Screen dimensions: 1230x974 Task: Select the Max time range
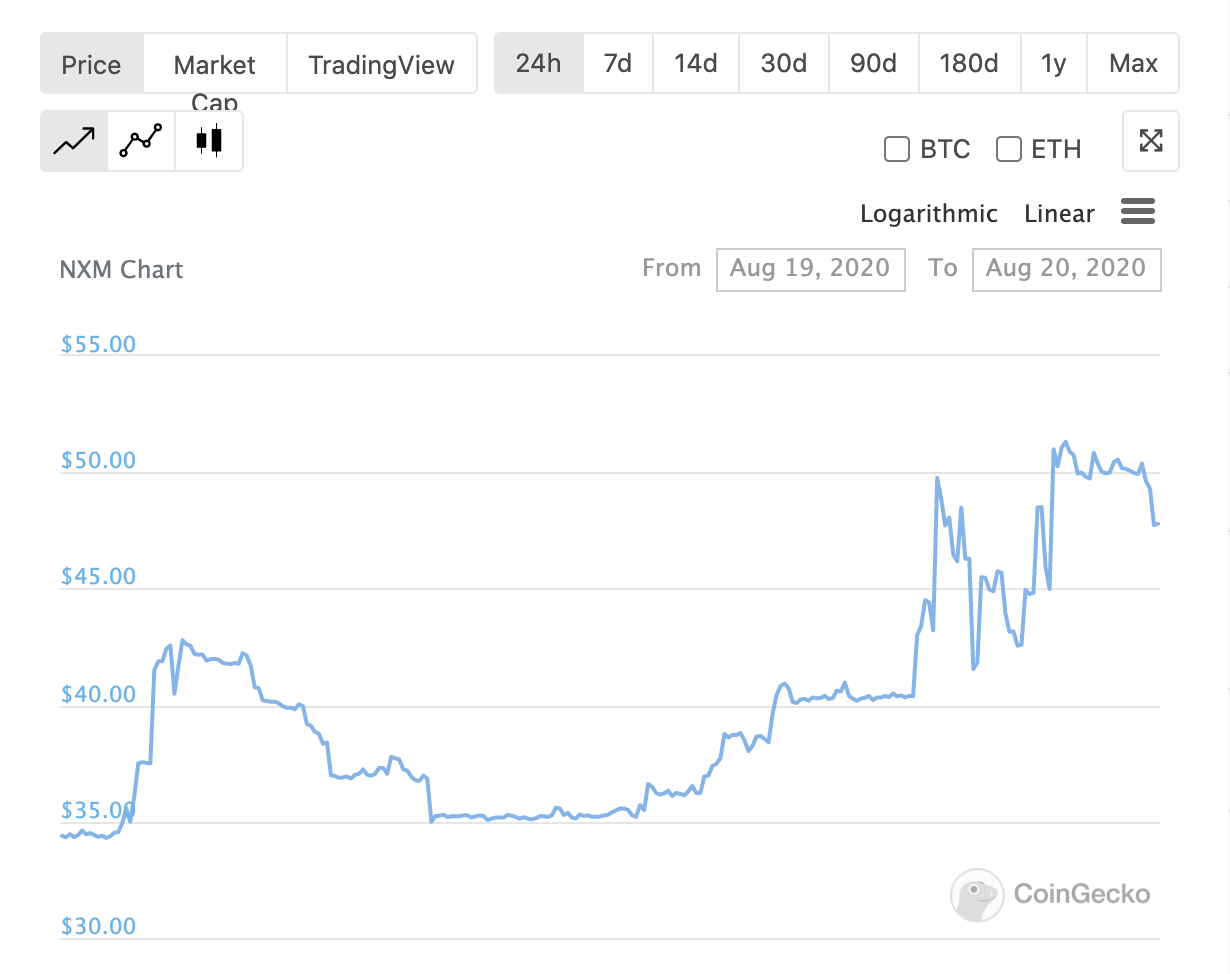point(1133,64)
